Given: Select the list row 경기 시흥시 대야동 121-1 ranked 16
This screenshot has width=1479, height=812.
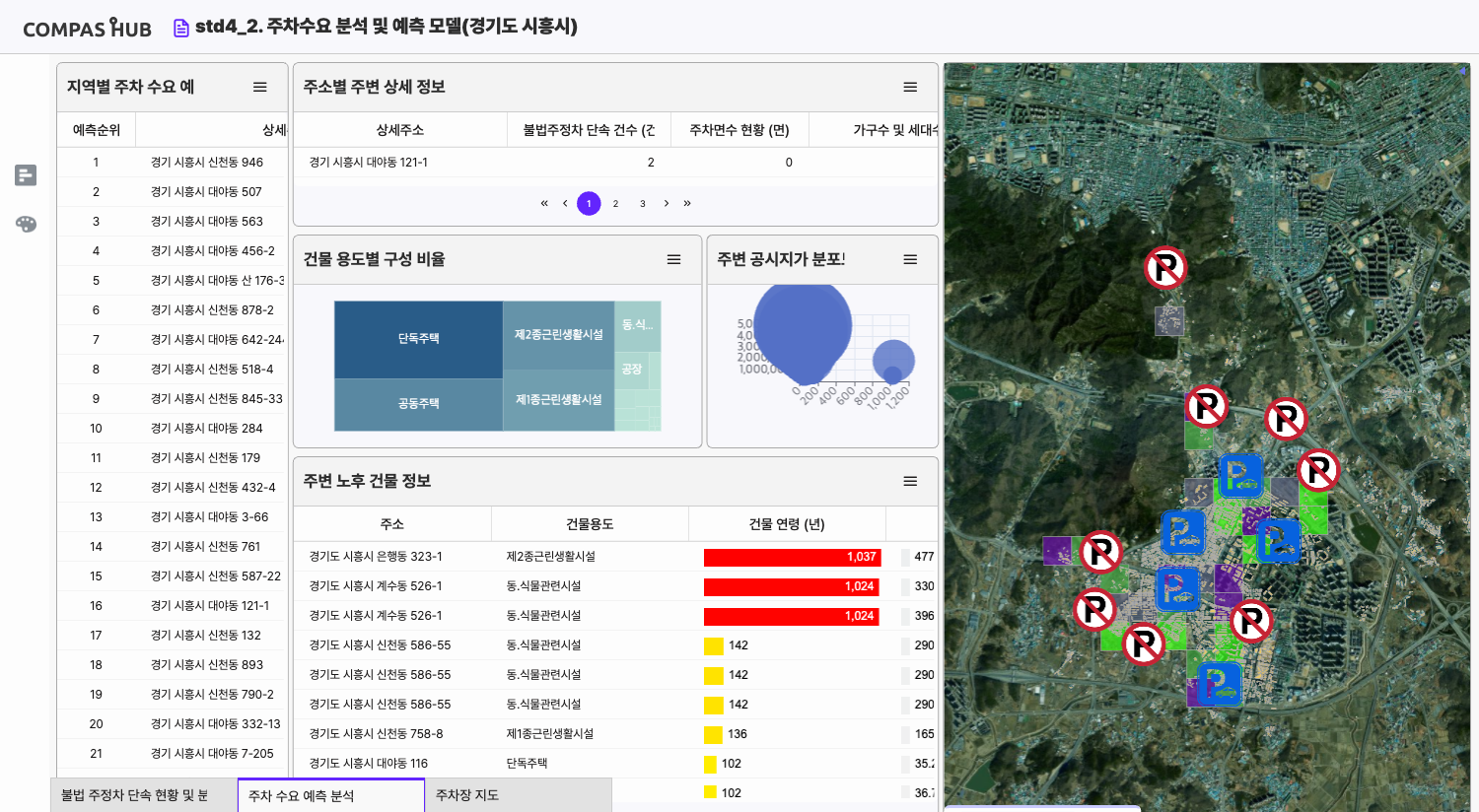Looking at the screenshot, I should [x=173, y=605].
